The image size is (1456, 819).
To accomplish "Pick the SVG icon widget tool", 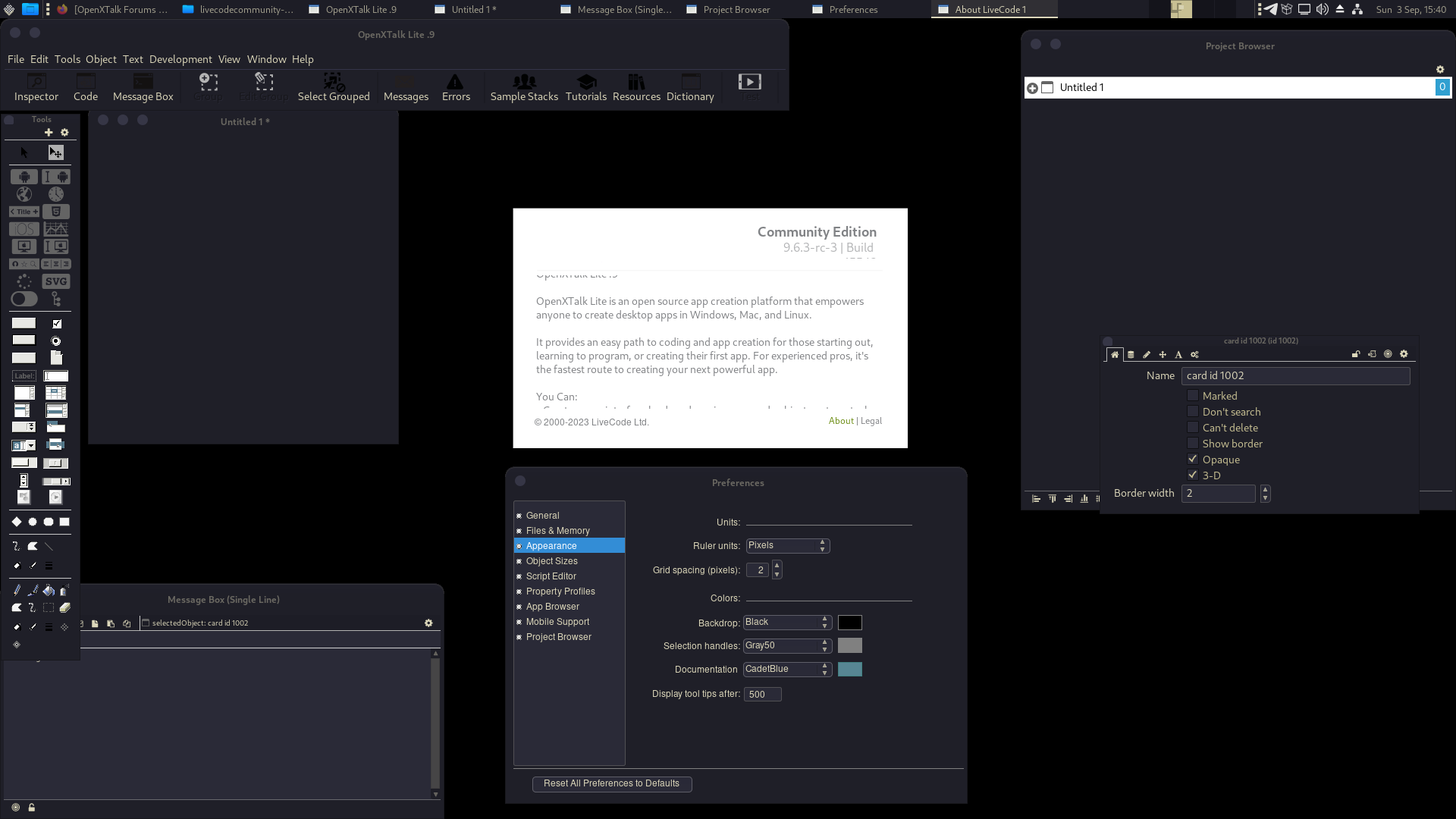I will pyautogui.click(x=56, y=281).
